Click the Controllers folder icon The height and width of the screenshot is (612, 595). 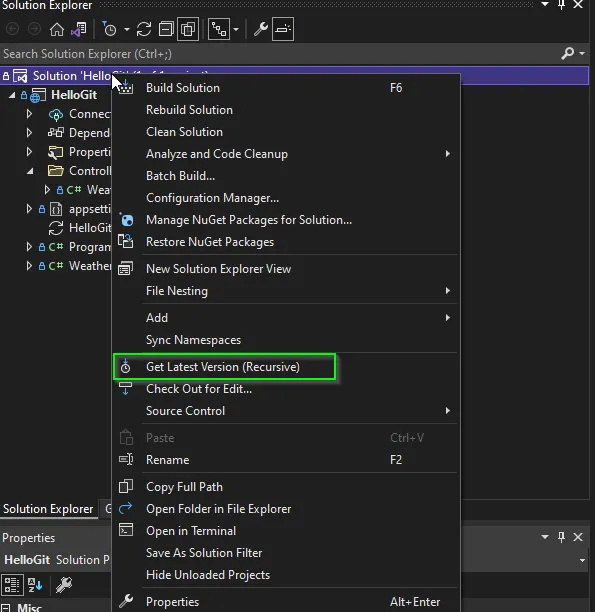pyautogui.click(x=55, y=171)
